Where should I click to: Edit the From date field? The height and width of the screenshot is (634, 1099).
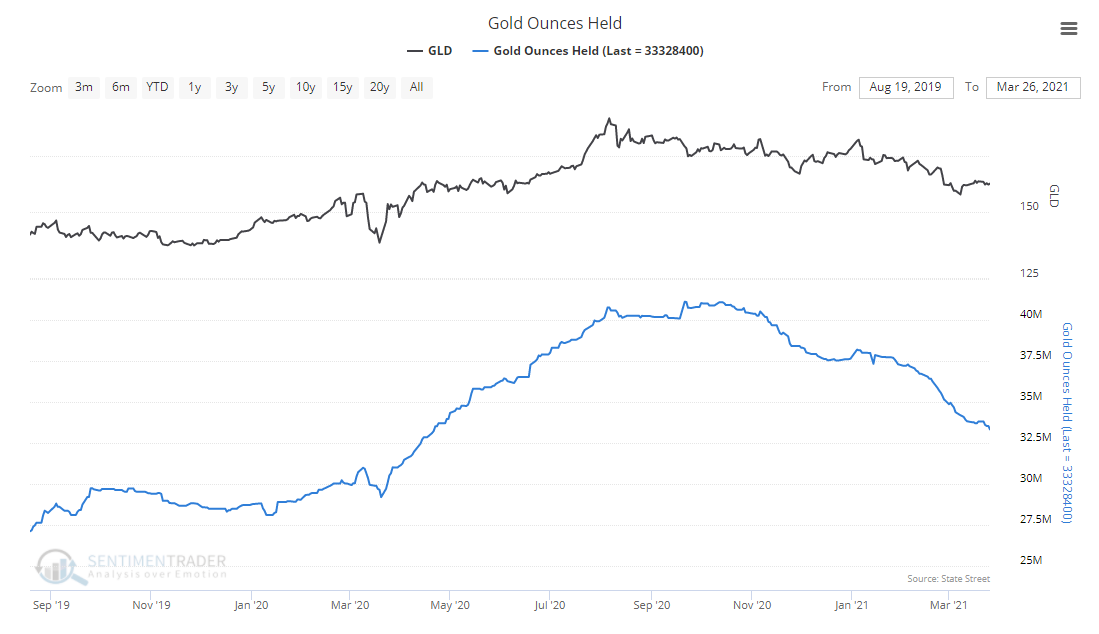point(906,87)
